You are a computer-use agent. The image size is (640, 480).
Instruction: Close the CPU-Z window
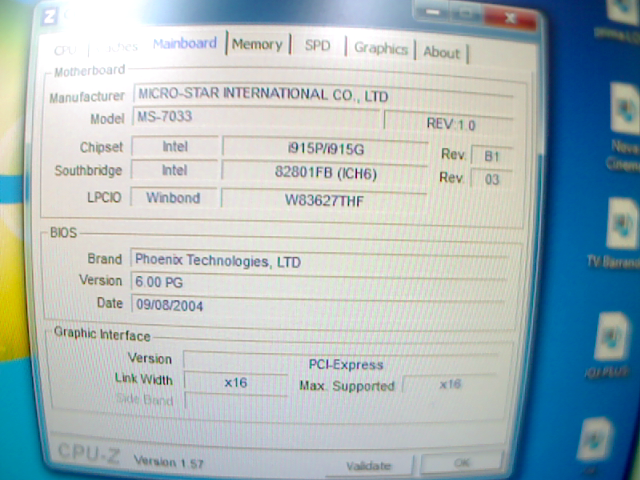pos(510,18)
